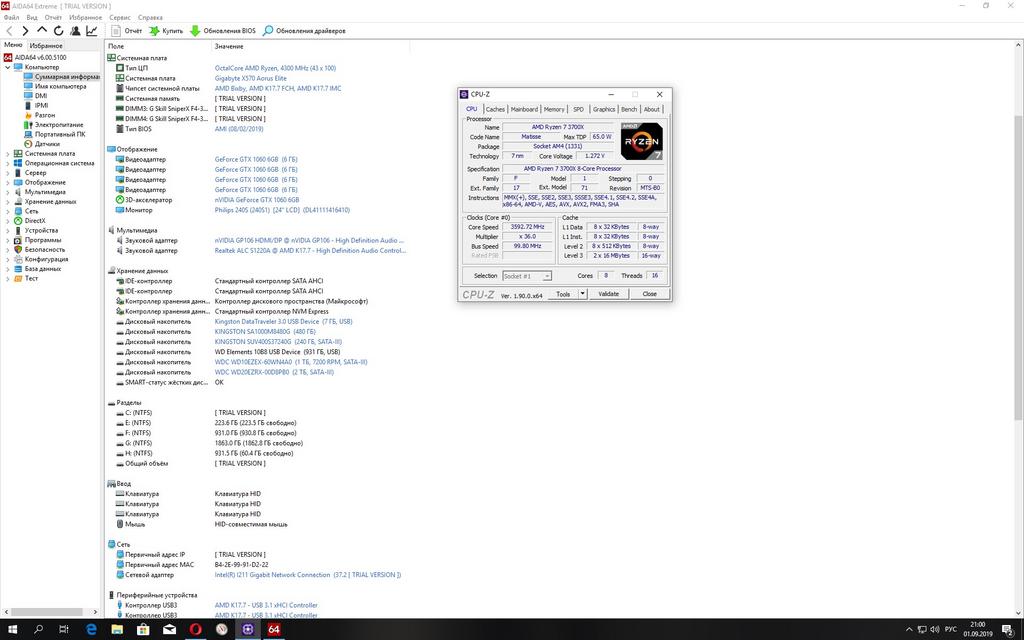The width and height of the screenshot is (1024, 640).
Task: Select Датчики in the tree
Action: coord(47,144)
